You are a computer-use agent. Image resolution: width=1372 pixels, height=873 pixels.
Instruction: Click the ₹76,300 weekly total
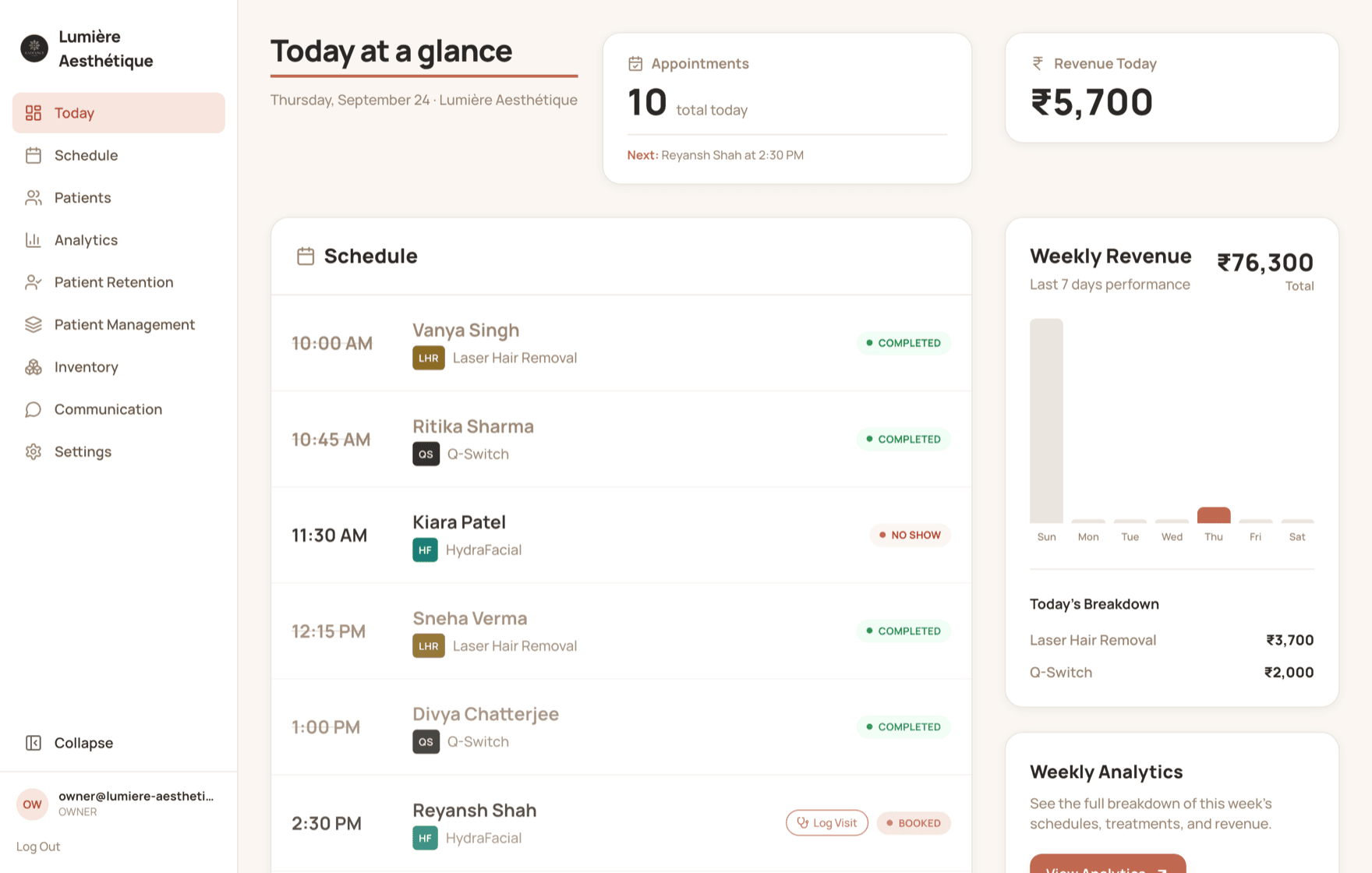tap(1265, 263)
